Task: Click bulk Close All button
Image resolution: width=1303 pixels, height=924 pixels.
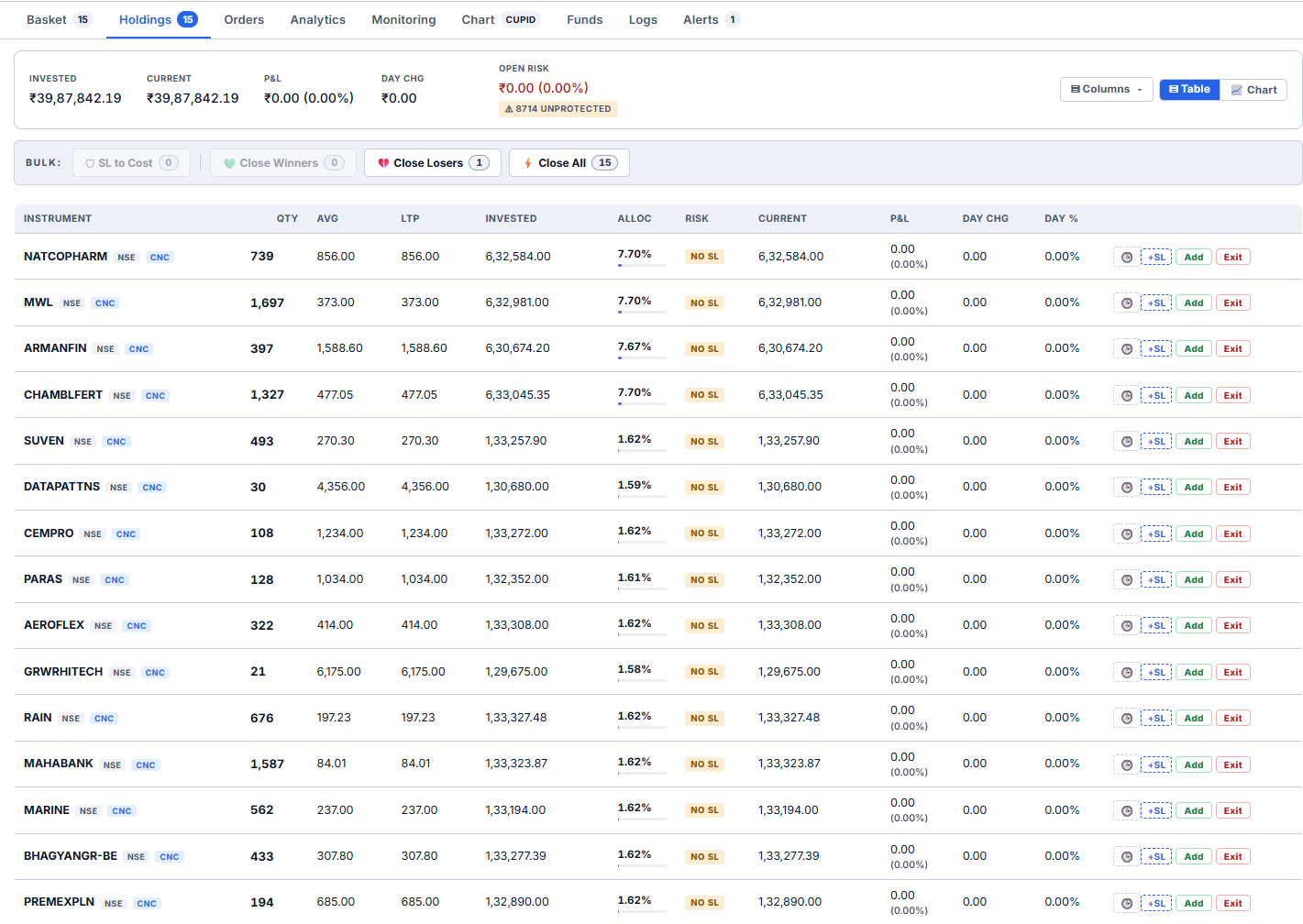Action: click(569, 163)
